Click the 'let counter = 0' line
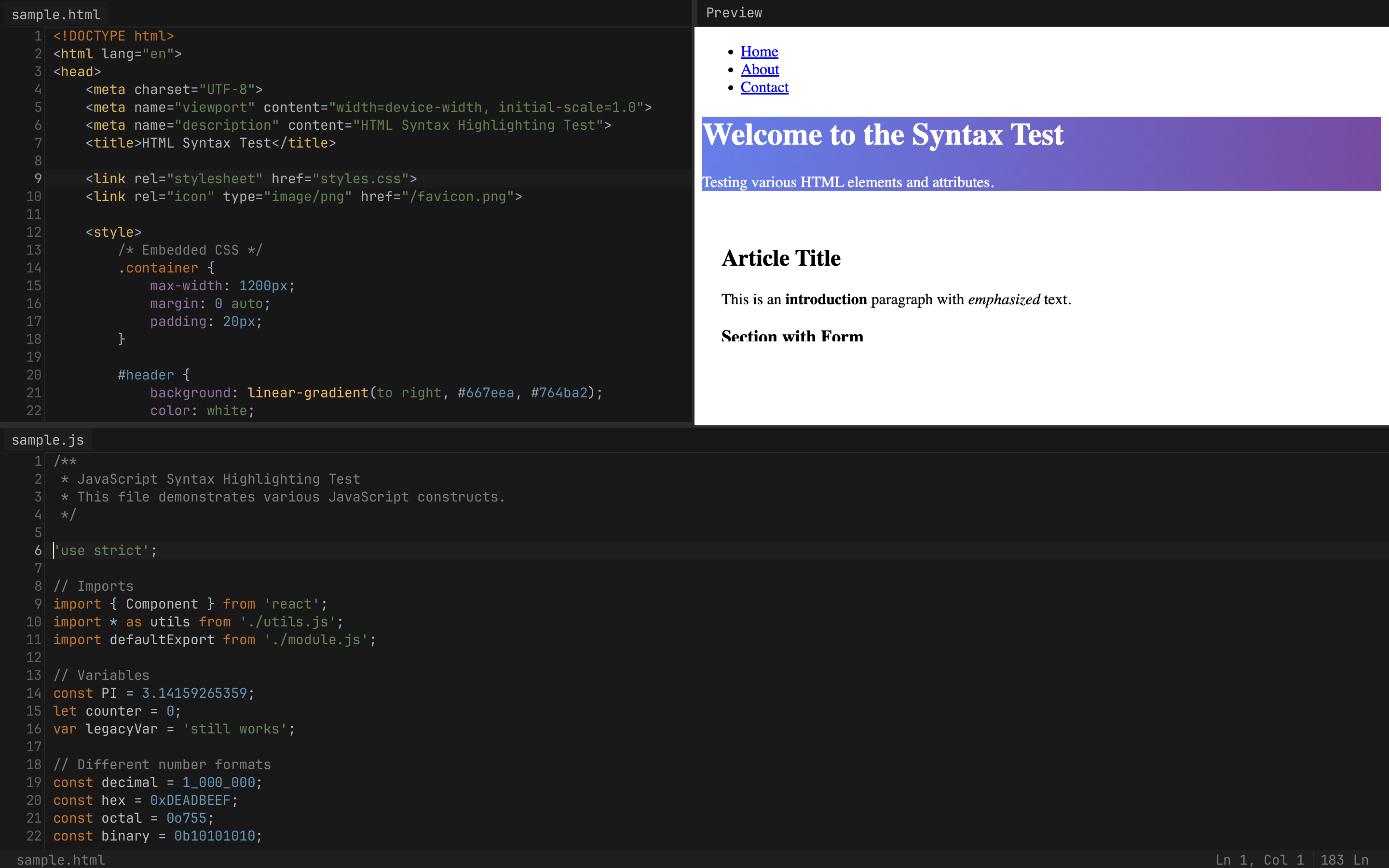Image resolution: width=1389 pixels, height=868 pixels. point(117,711)
